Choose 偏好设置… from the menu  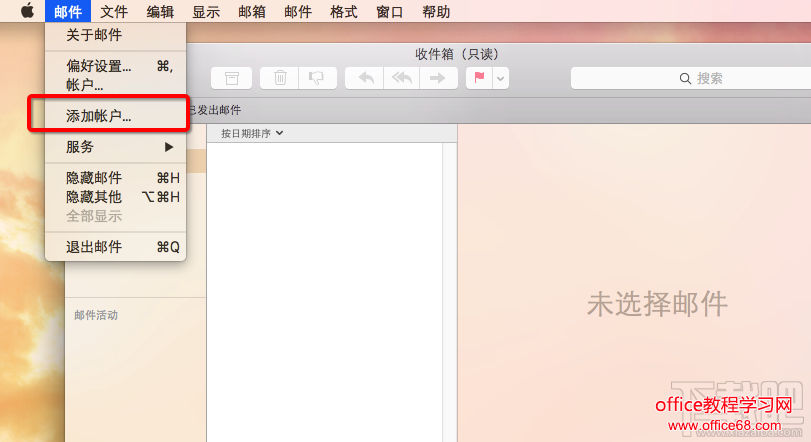115,66
